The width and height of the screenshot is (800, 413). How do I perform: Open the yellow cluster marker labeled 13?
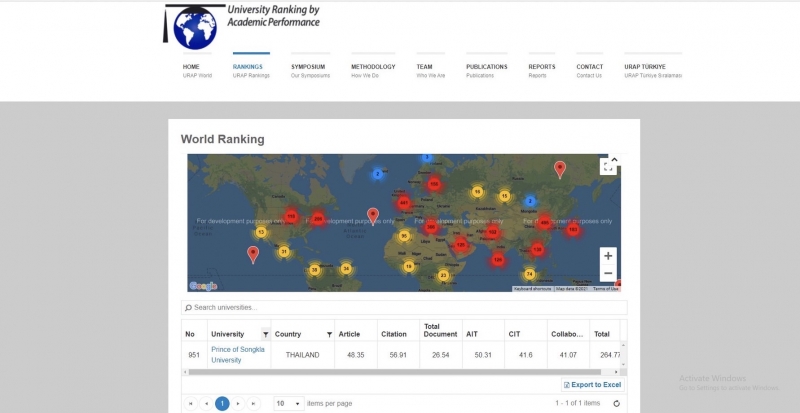click(261, 232)
